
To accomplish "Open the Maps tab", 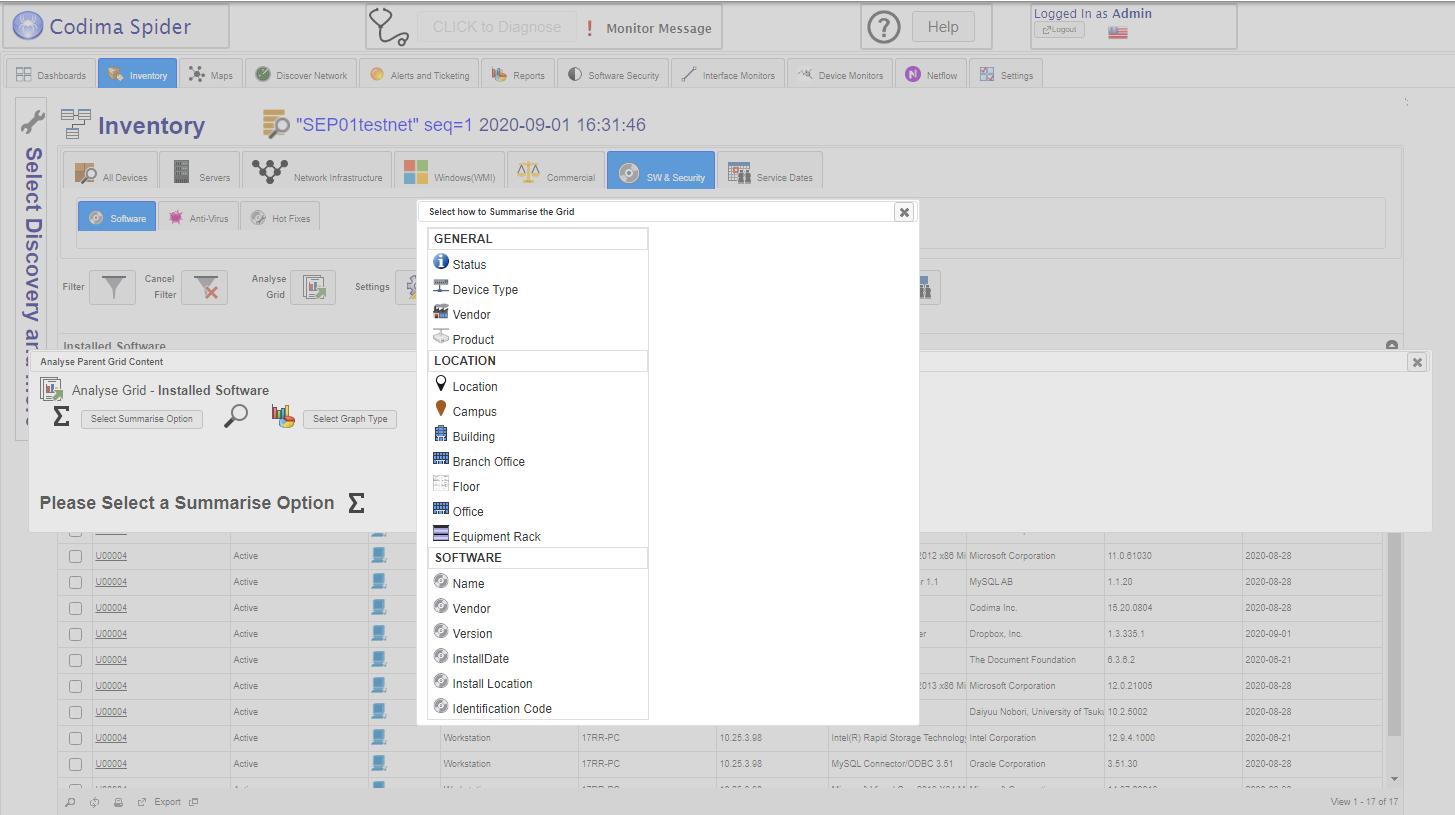I will click(x=211, y=74).
